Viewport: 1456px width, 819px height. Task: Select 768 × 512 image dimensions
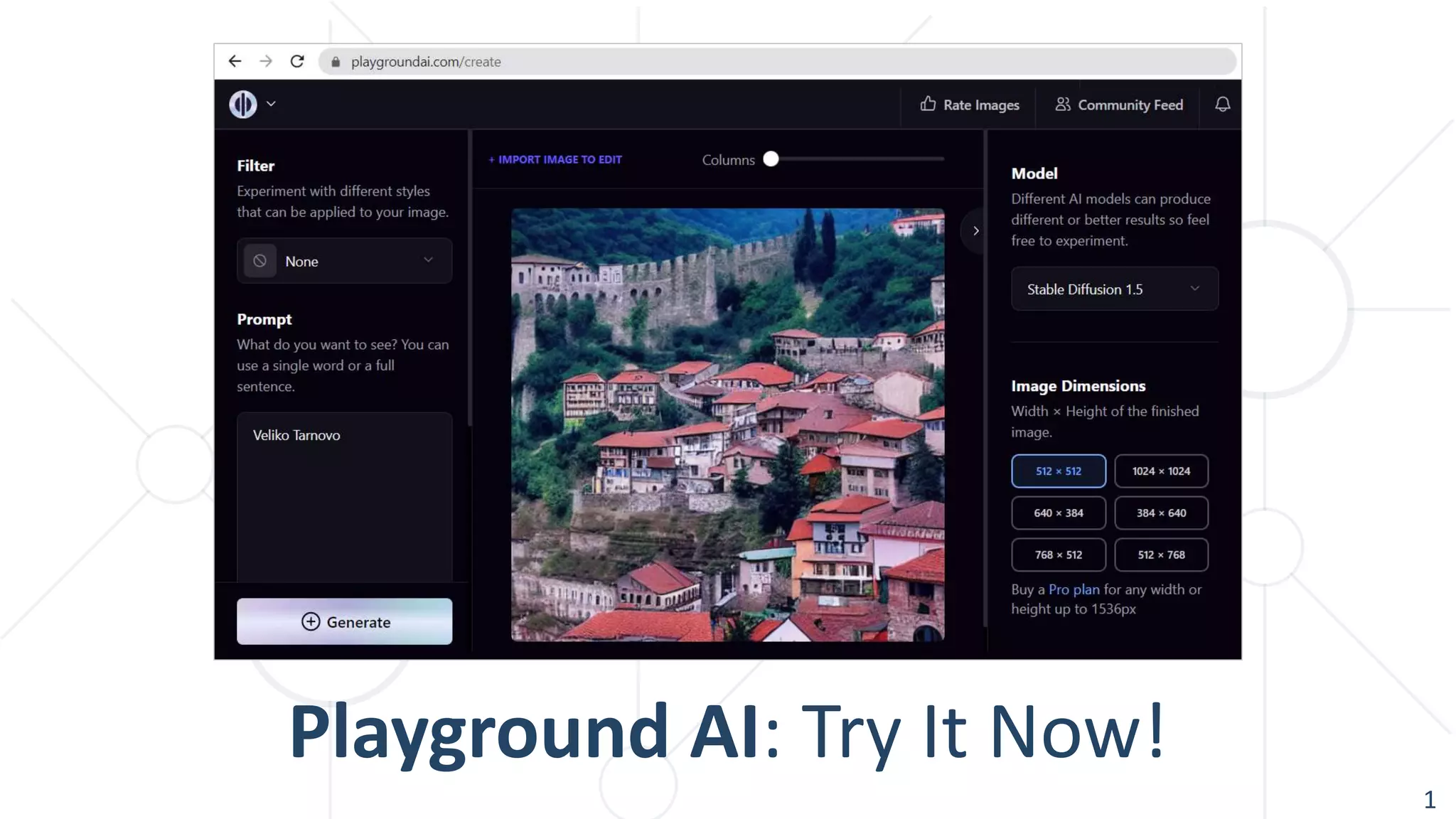click(x=1059, y=555)
